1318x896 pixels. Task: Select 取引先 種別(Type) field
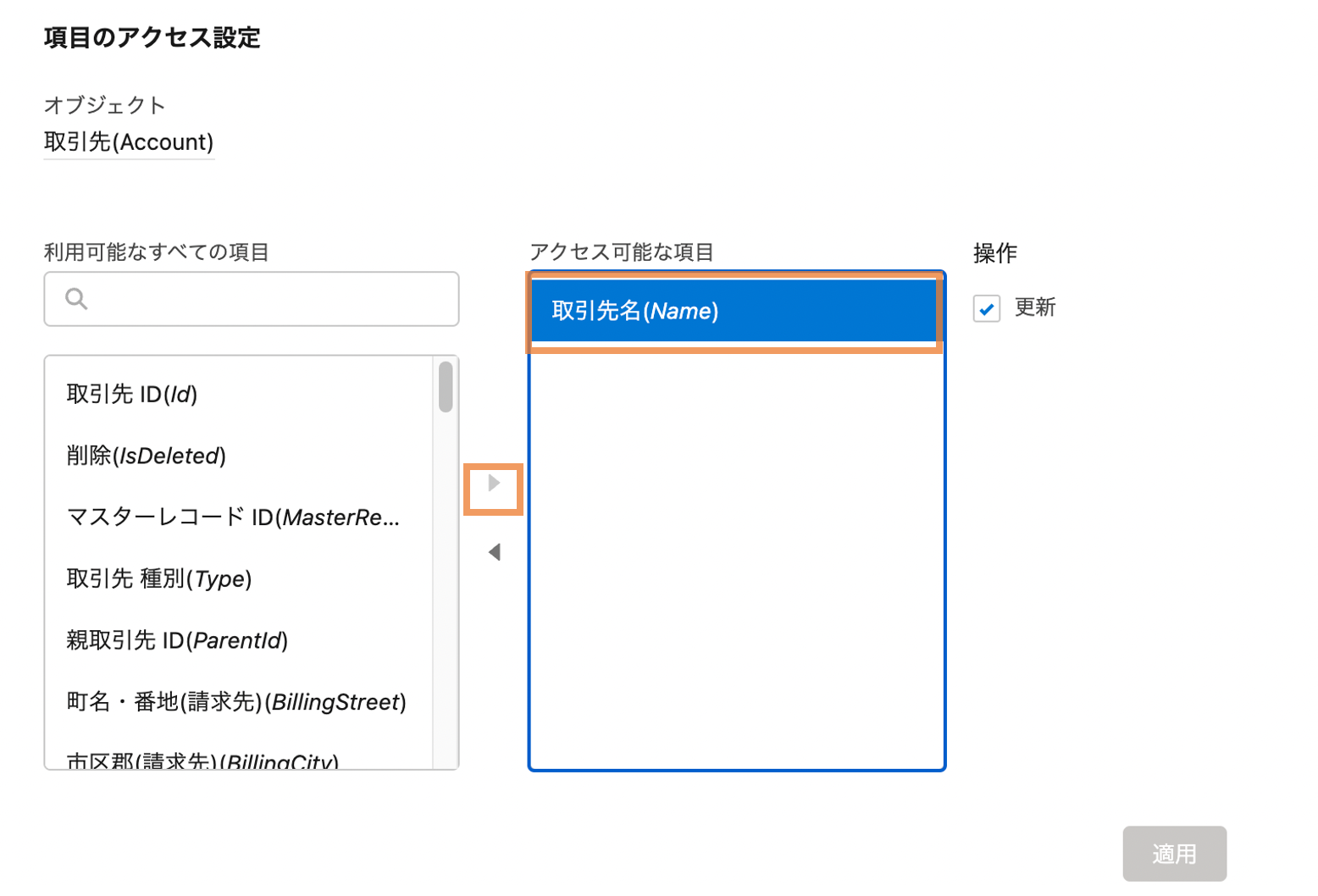pos(239,579)
